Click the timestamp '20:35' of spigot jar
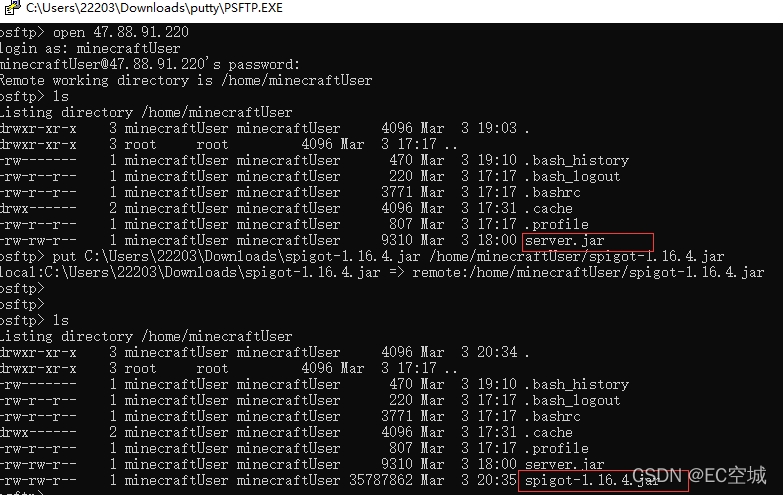783x495 pixels. coord(496,481)
